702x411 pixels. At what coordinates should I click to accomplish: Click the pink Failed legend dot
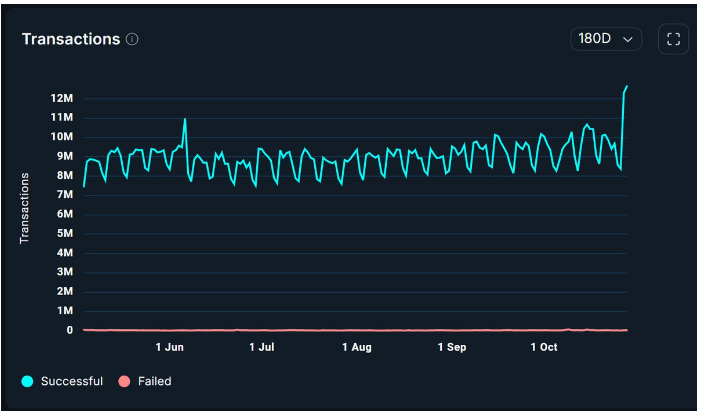(125, 381)
